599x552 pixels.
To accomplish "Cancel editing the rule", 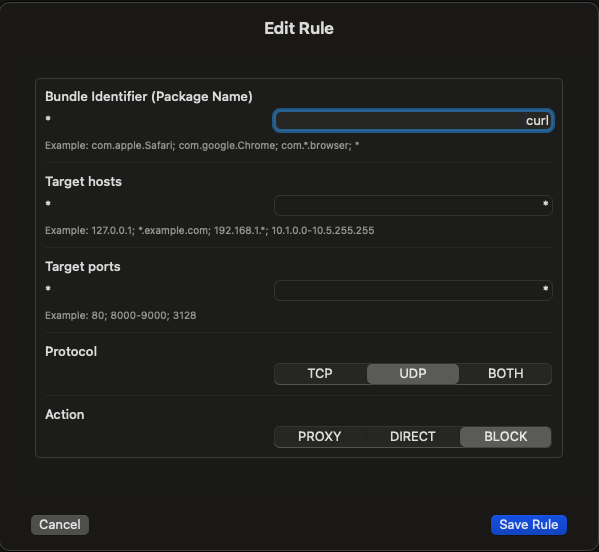I will pos(60,524).
